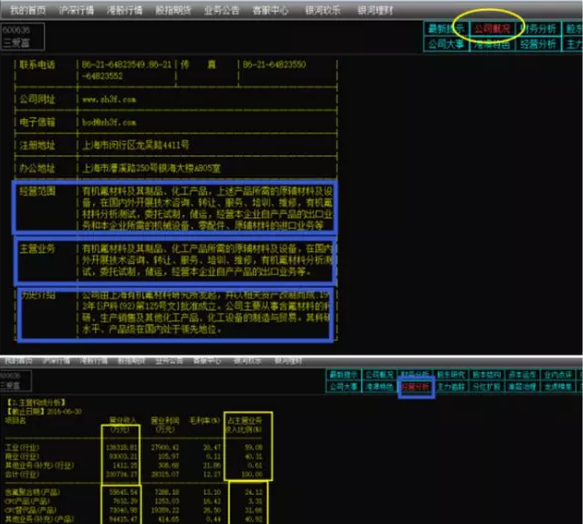Click the 600636 三爱富 stock code box beside the circled 公司概况 tab
Viewport: 583px width, 524px height.
point(22,36)
